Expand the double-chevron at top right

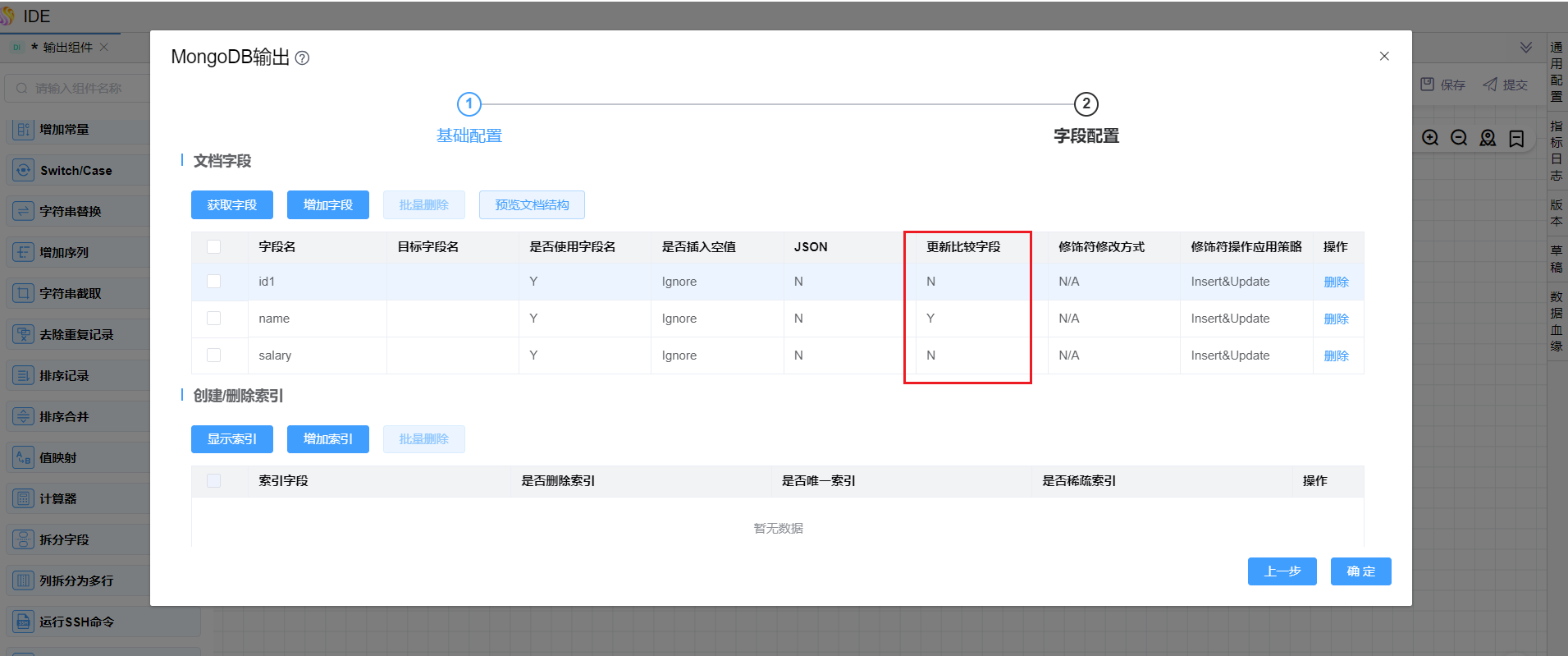click(x=1526, y=48)
